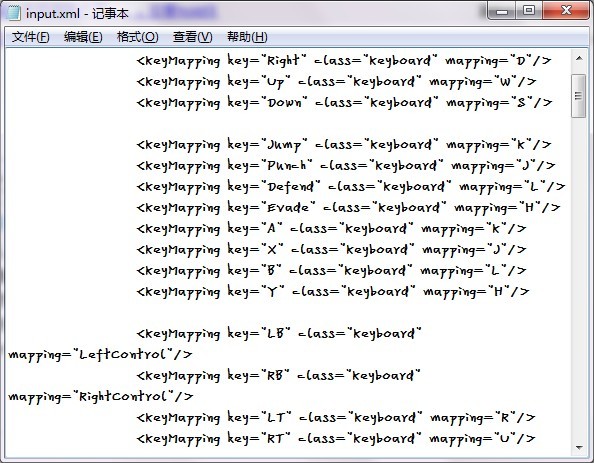This screenshot has width=594, height=463.
Task: Close the input.xml Notepad window
Action: 566,11
